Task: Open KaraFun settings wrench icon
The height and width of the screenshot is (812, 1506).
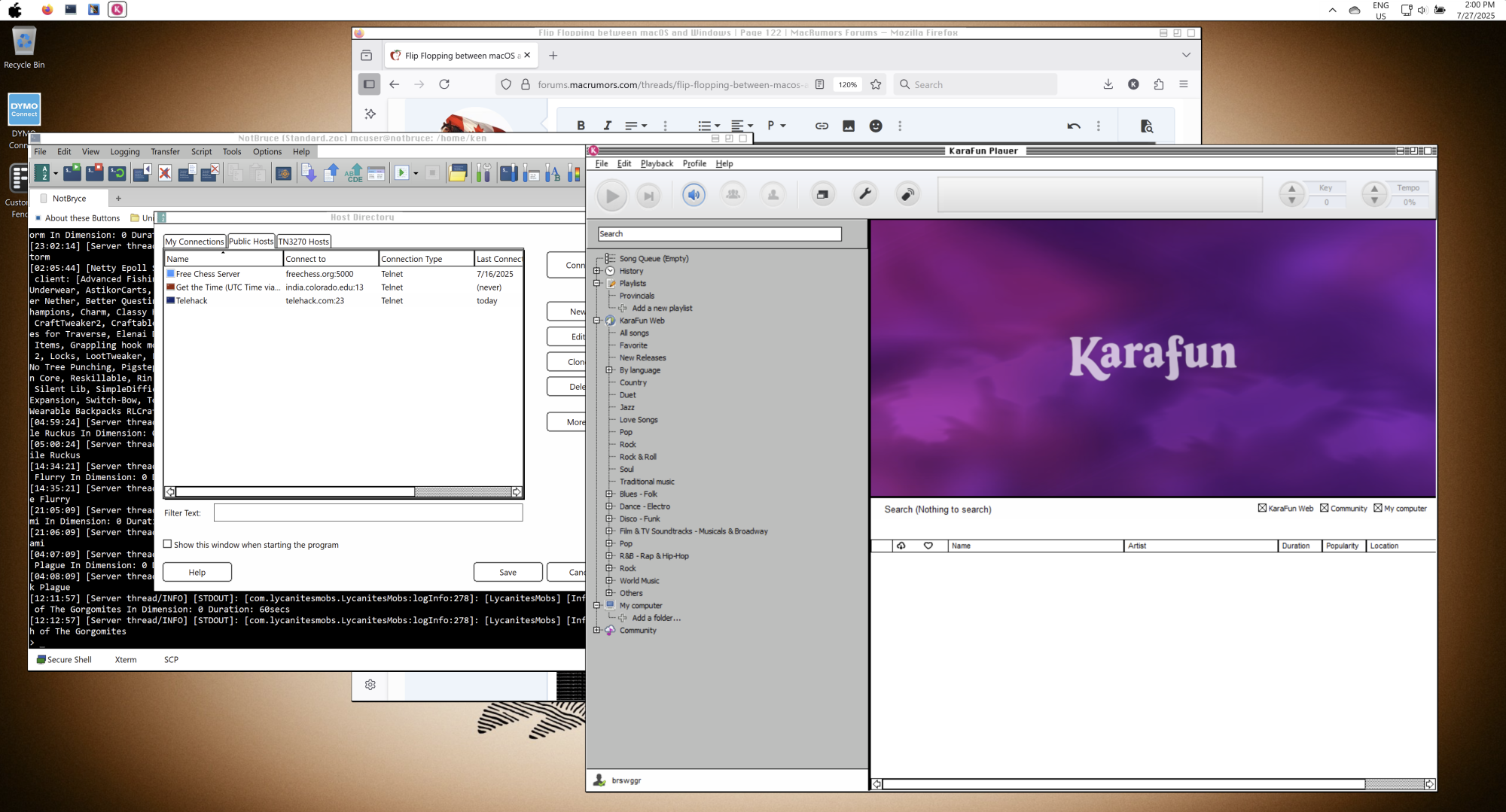Action: click(865, 195)
